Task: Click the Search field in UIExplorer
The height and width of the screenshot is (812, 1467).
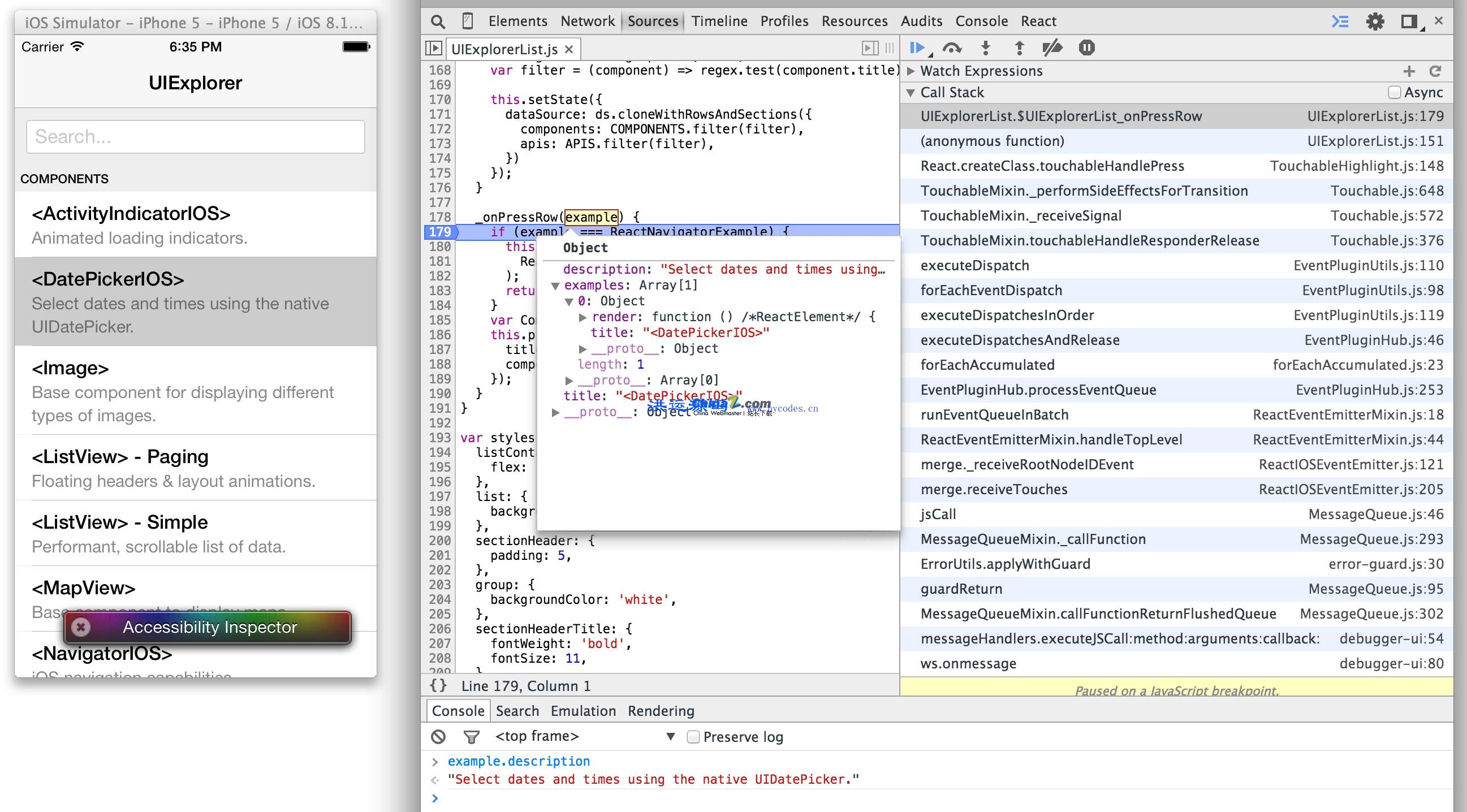Action: click(195, 137)
